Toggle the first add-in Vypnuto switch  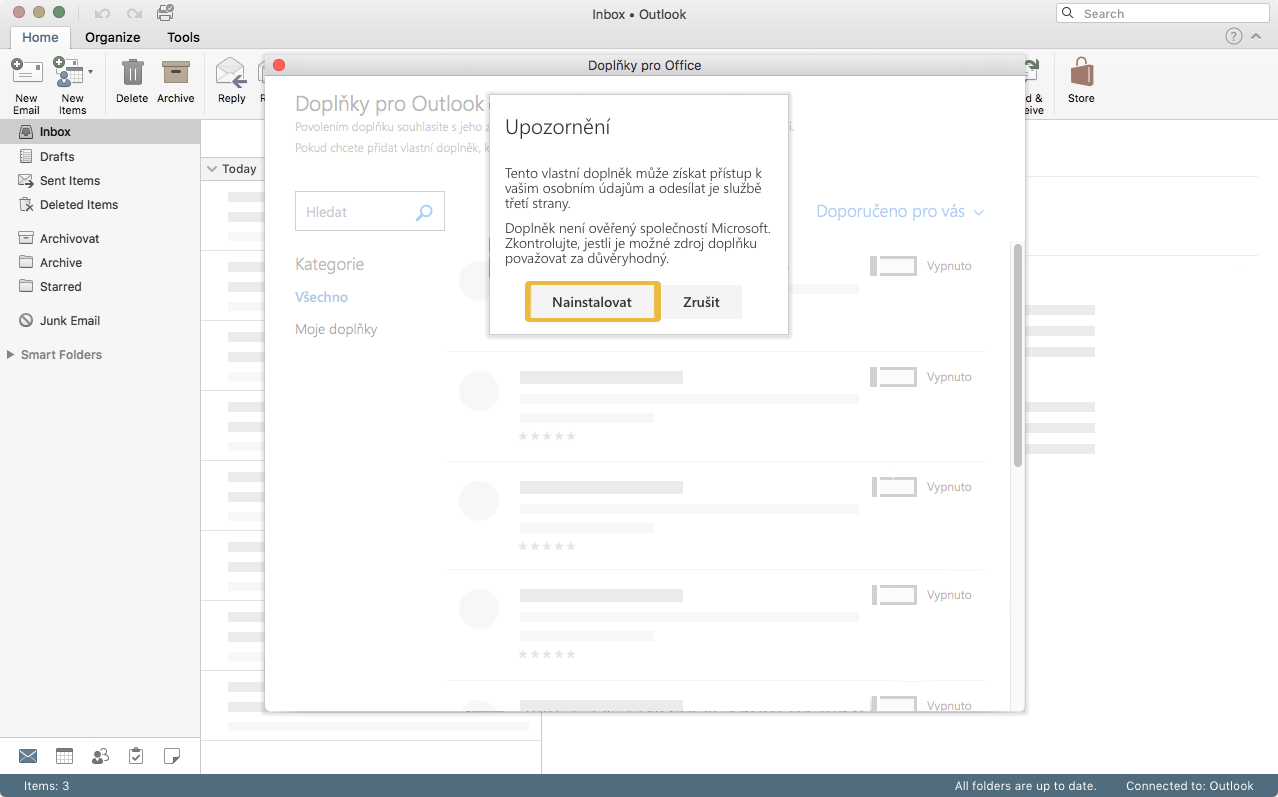[894, 266]
